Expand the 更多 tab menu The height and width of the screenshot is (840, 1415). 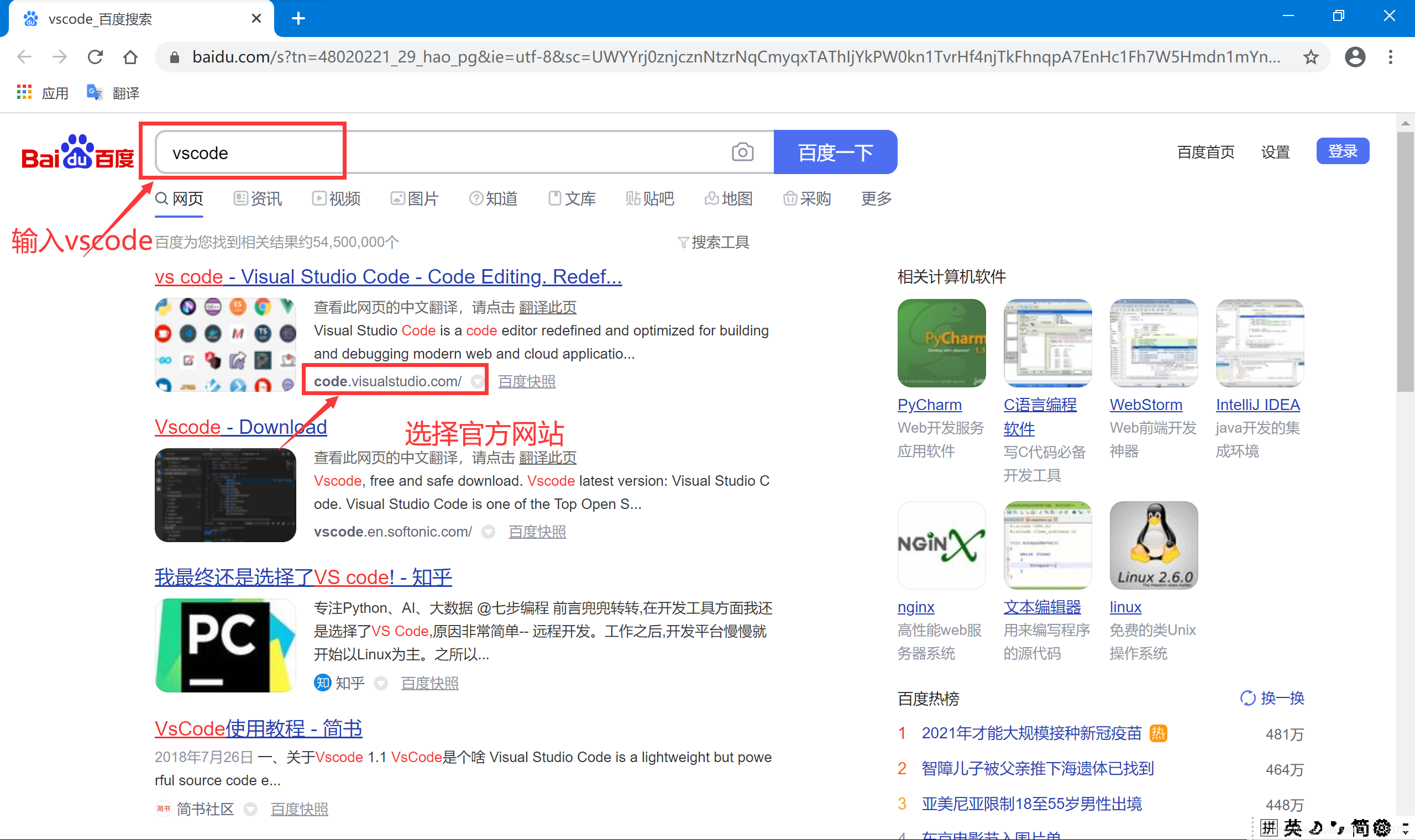(x=876, y=199)
